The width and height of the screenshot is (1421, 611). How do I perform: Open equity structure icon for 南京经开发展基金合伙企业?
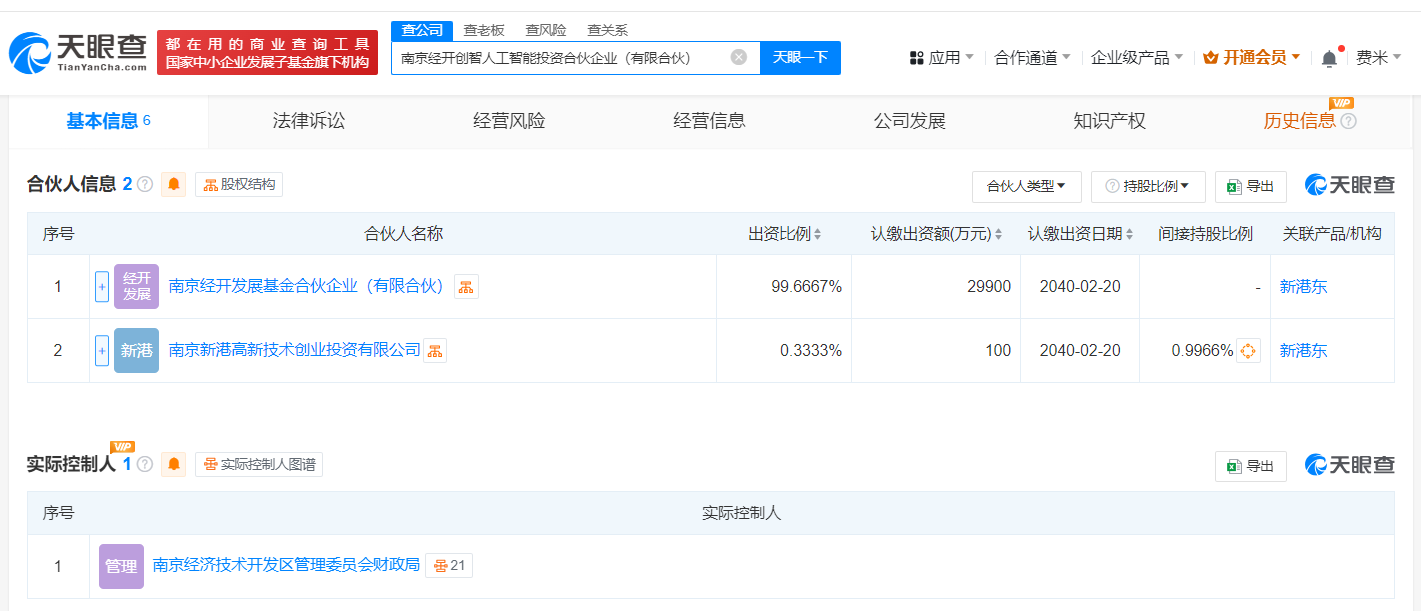466,287
